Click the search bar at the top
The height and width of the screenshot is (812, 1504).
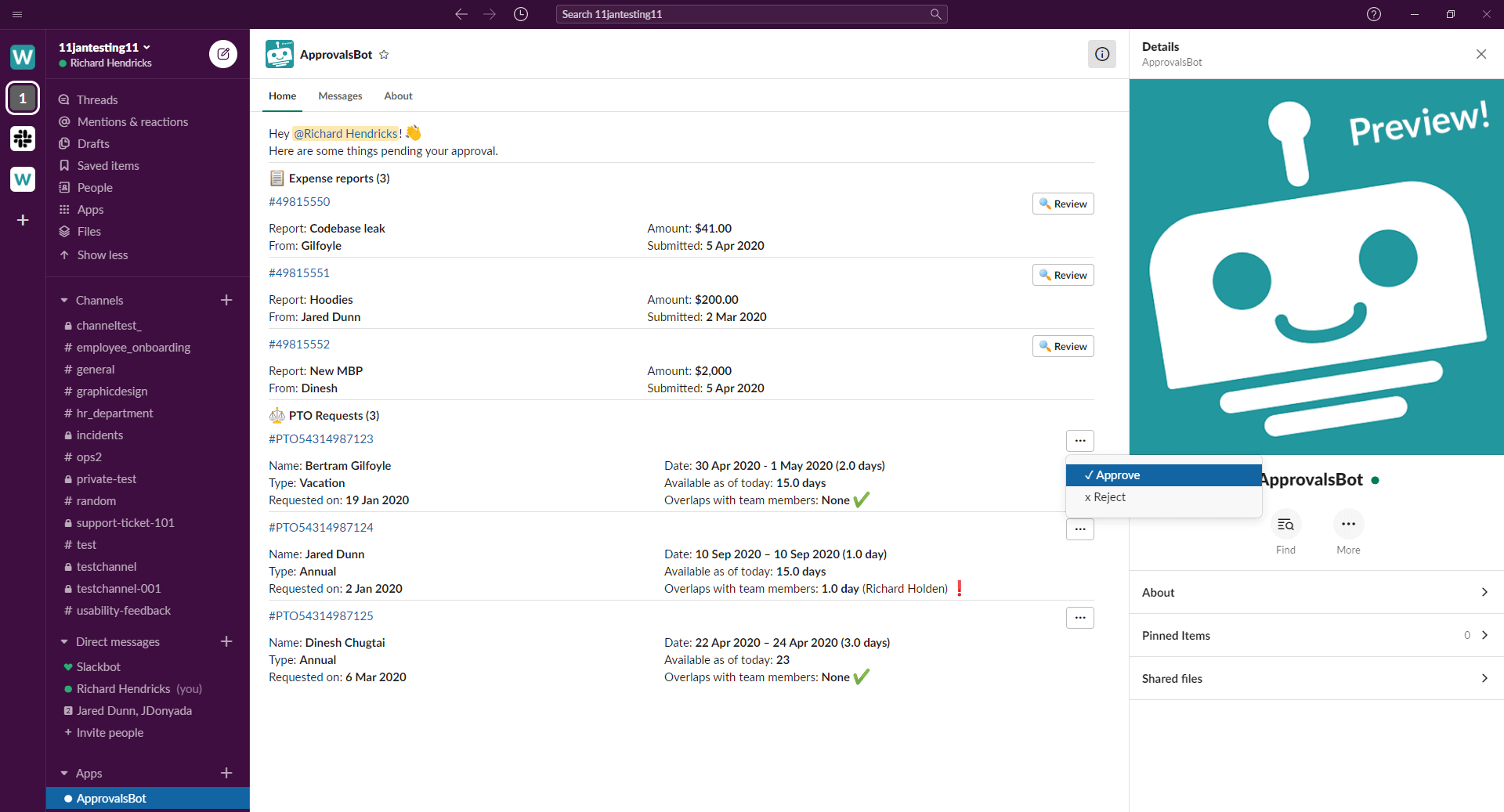click(750, 14)
